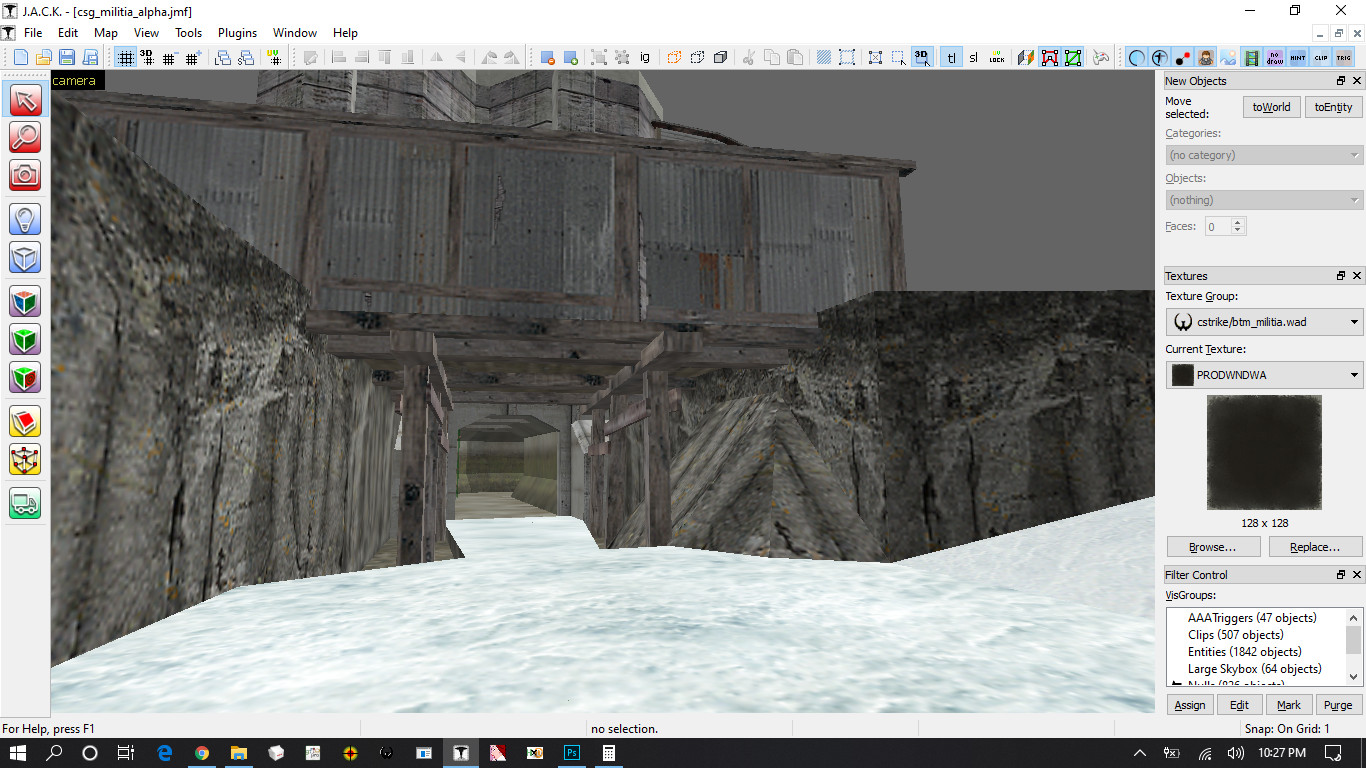Click the green bounding box icon
This screenshot has height=768, width=1366.
[1073, 57]
